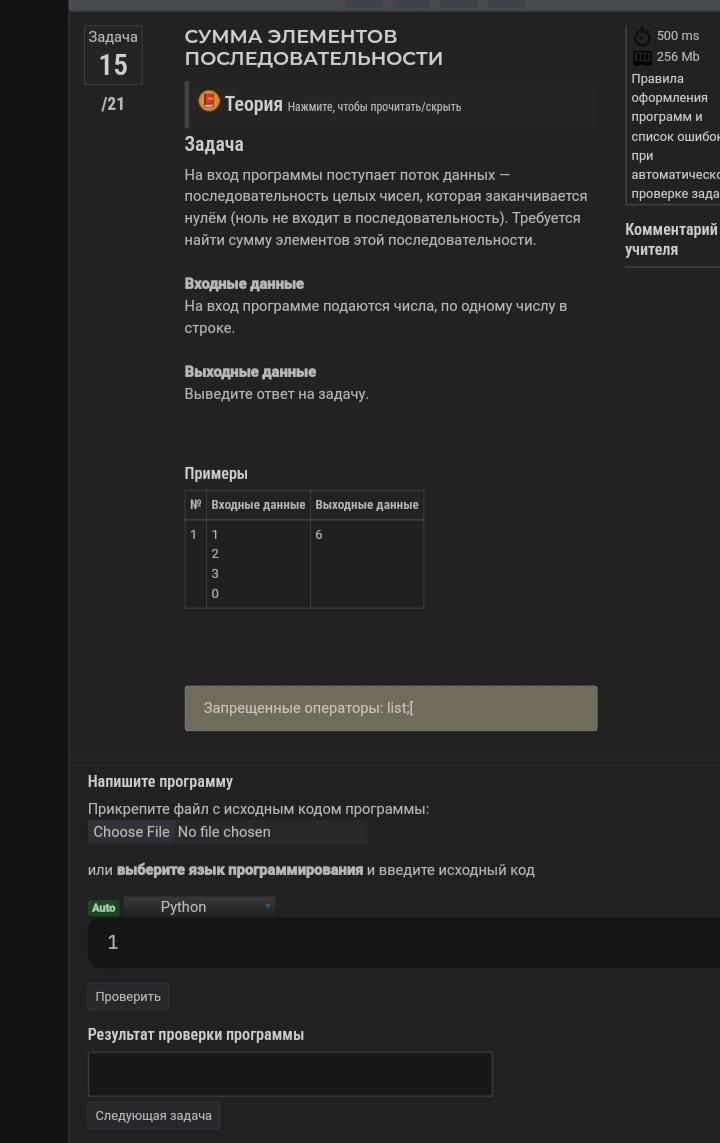720x1143 pixels.
Task: Click the Примеры section heading
Action: pos(216,474)
